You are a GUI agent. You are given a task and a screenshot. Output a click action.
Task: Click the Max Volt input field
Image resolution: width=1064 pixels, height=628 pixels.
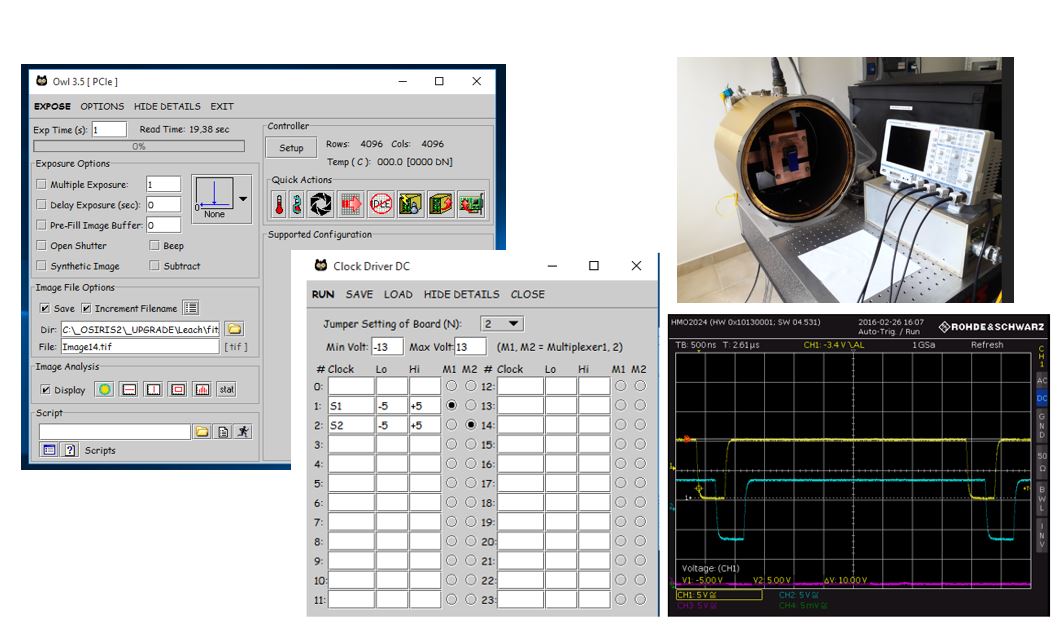(x=470, y=347)
